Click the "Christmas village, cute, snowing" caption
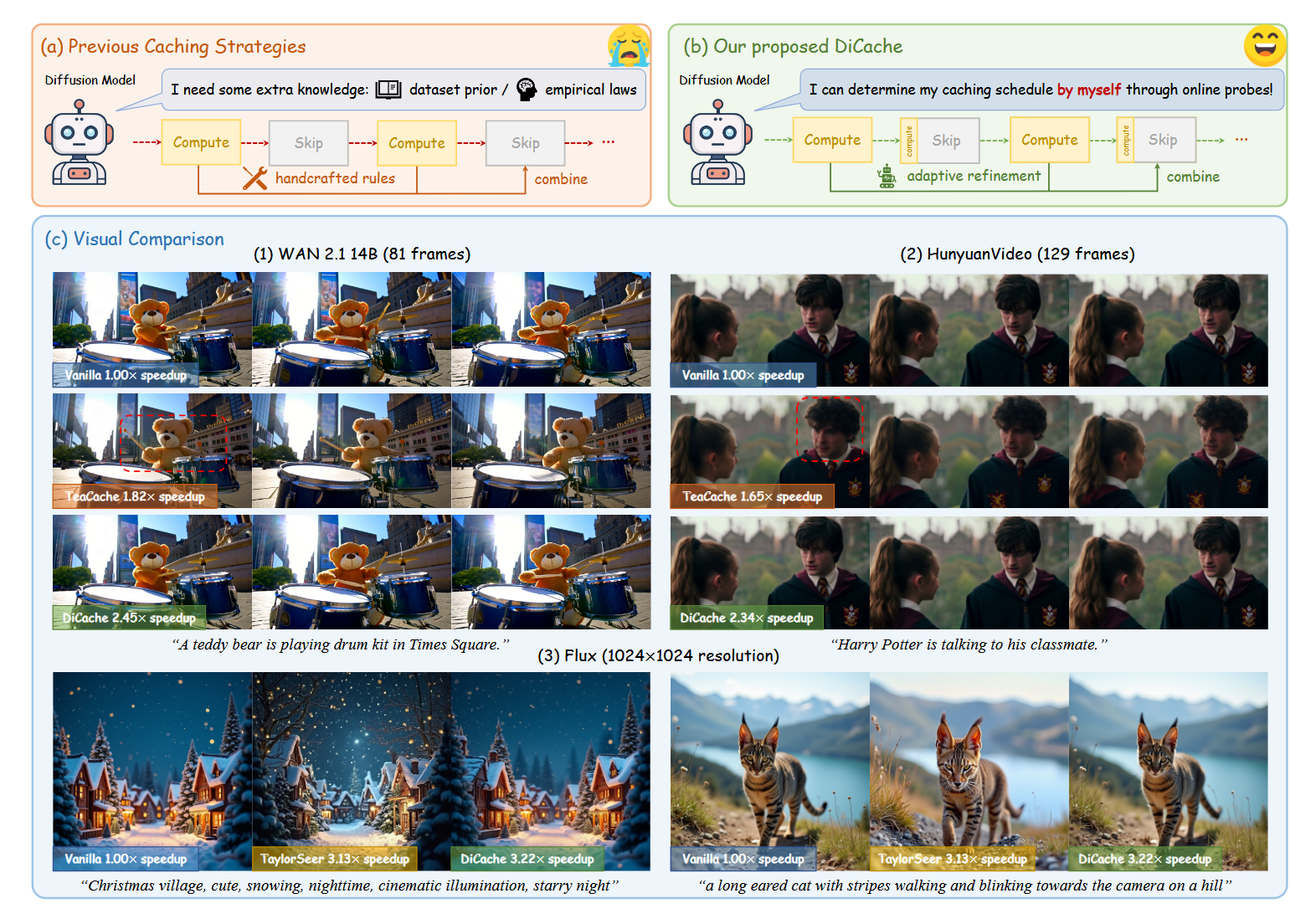The width and height of the screenshot is (1316, 919). [x=349, y=886]
